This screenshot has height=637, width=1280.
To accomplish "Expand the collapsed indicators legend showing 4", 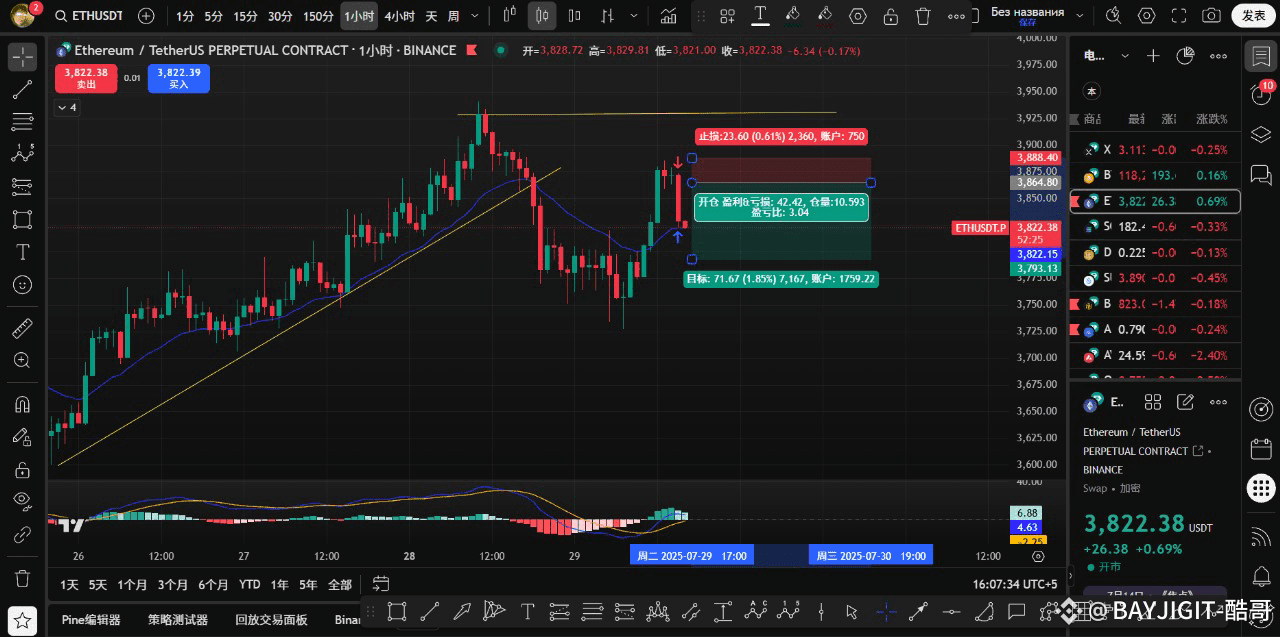I will [66, 107].
